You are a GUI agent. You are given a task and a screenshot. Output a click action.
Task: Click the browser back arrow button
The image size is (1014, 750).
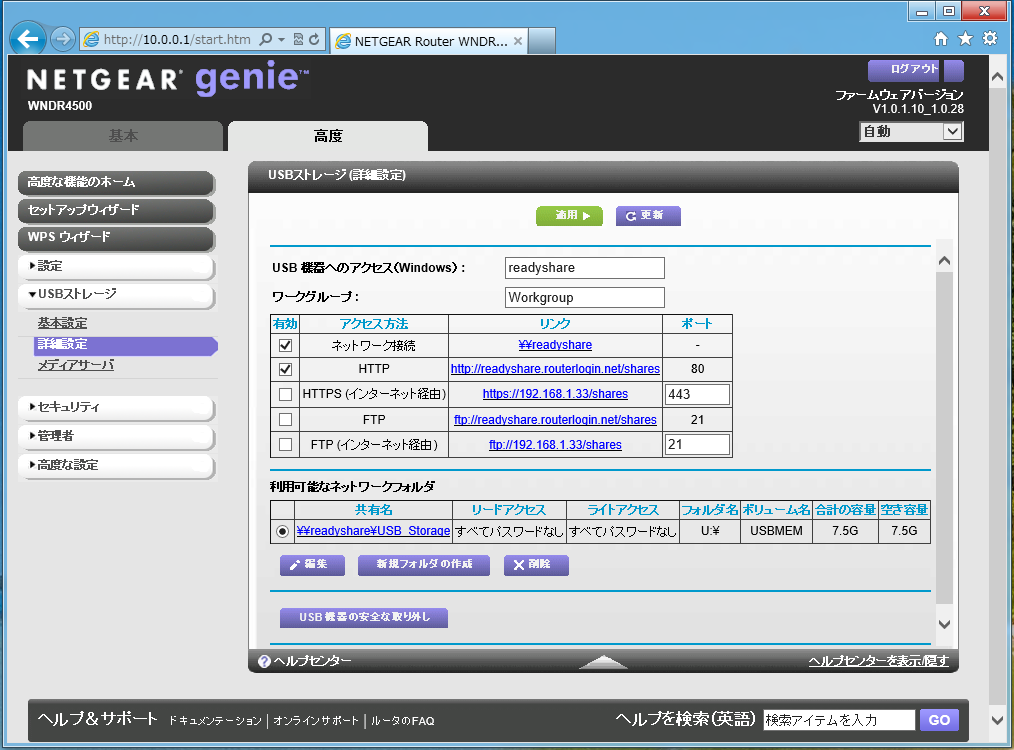[x=28, y=39]
